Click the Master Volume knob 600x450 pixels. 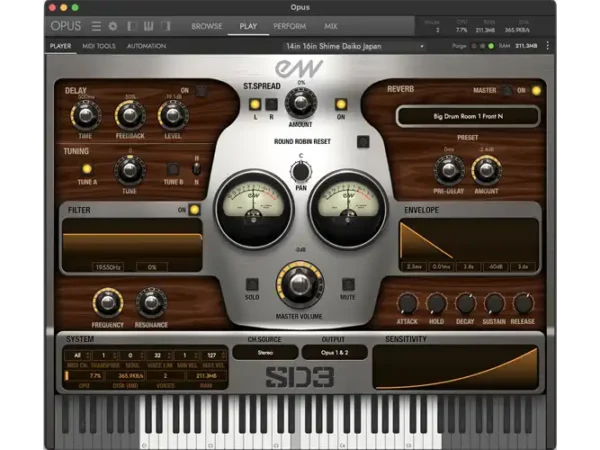[300, 285]
